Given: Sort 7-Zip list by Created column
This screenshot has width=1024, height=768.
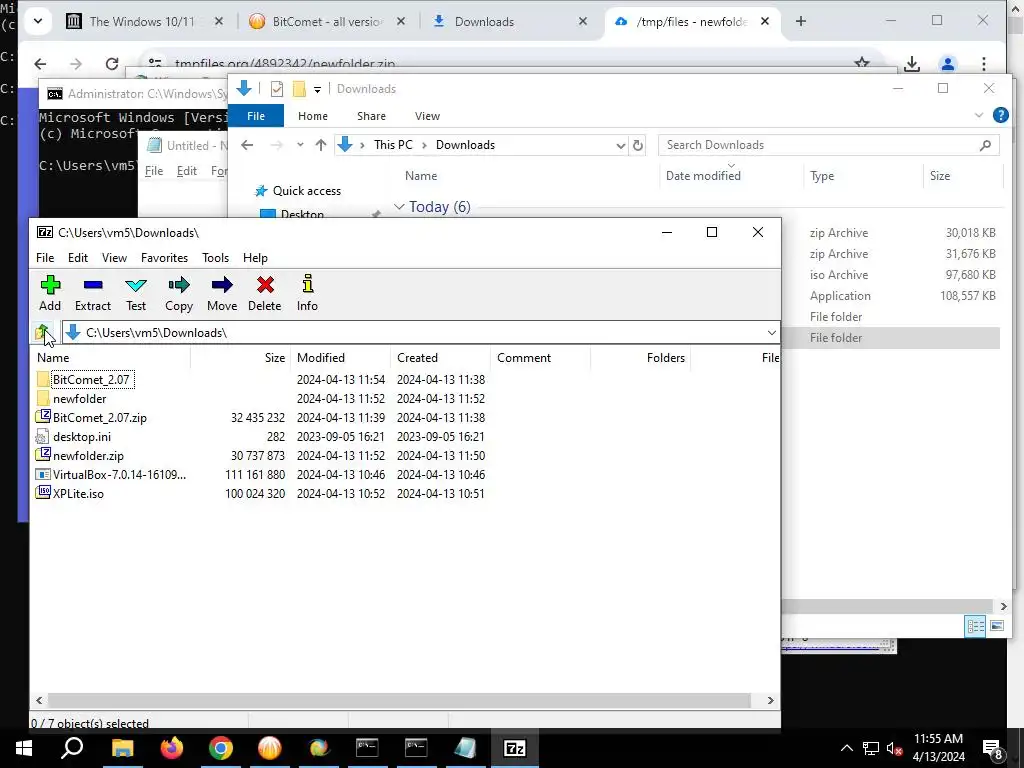Looking at the screenshot, I should coord(440,358).
